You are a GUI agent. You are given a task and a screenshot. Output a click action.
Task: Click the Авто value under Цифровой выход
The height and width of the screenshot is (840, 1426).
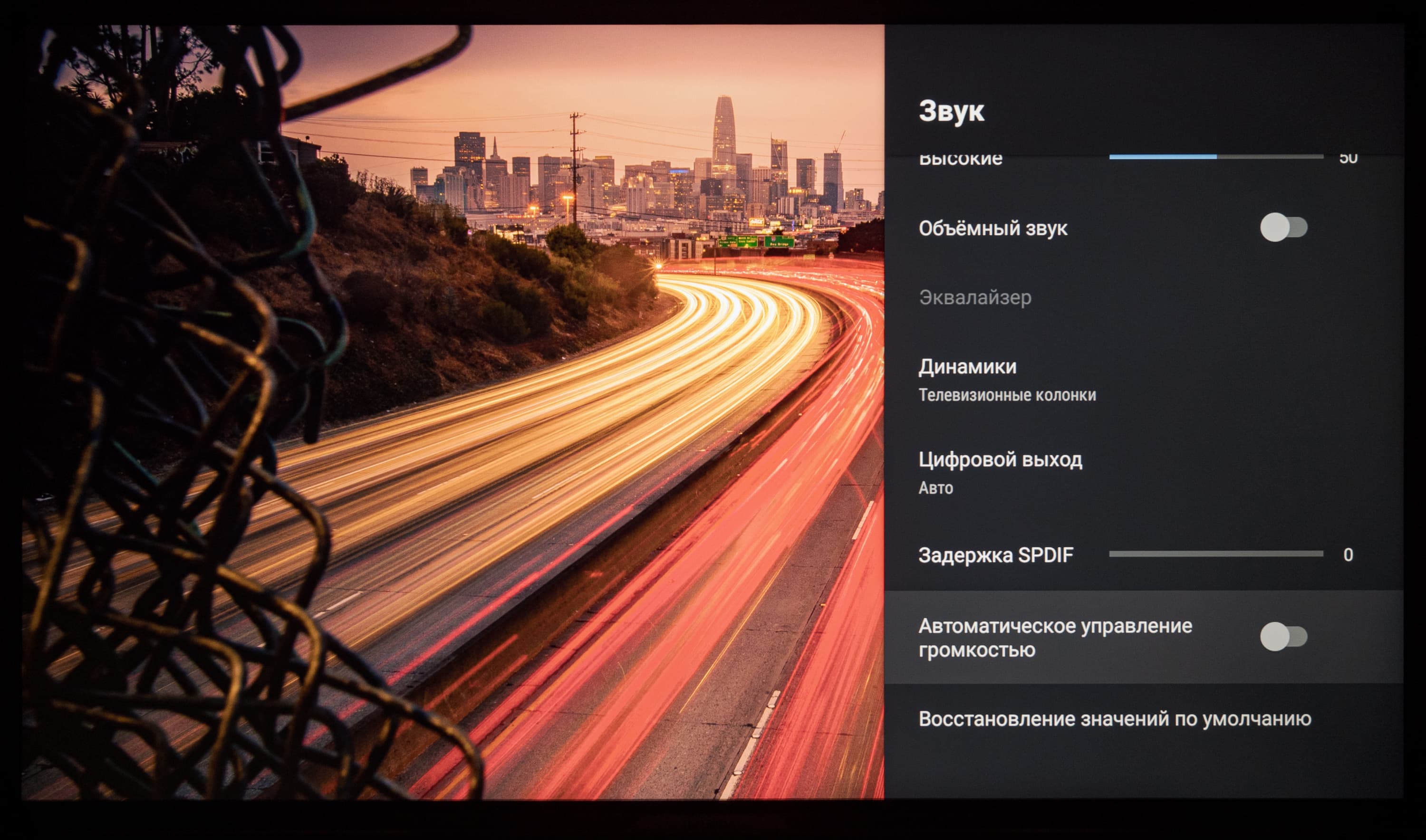pyautogui.click(x=935, y=488)
